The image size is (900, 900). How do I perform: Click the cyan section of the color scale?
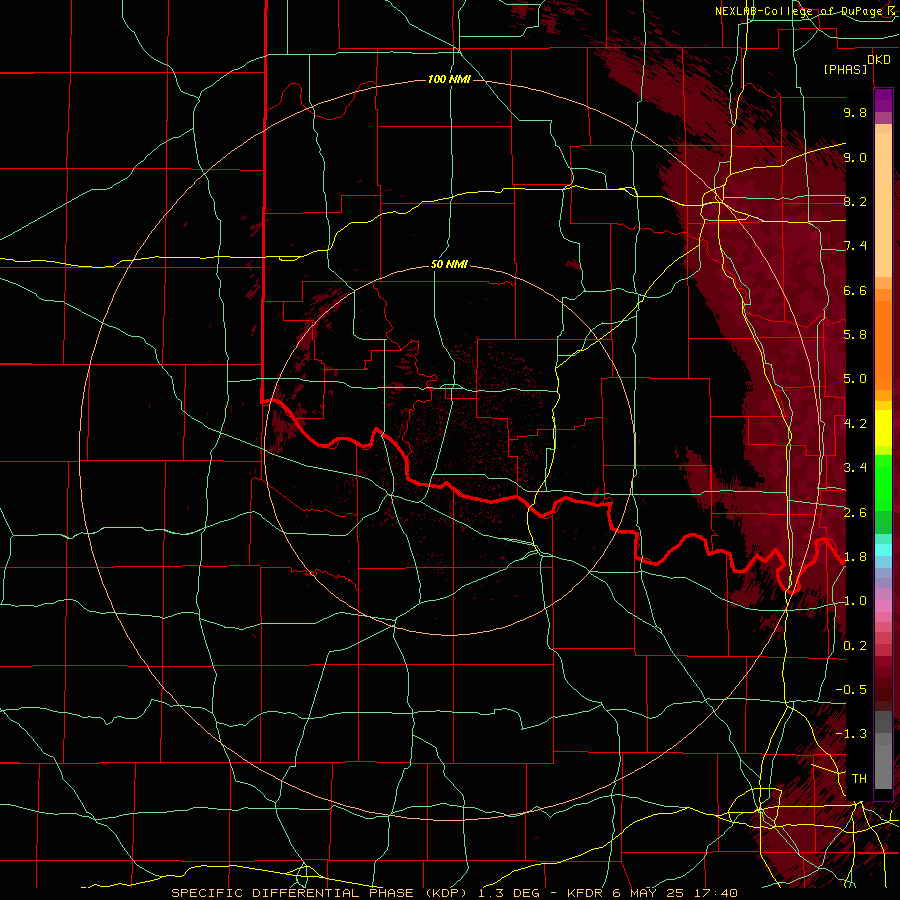883,549
